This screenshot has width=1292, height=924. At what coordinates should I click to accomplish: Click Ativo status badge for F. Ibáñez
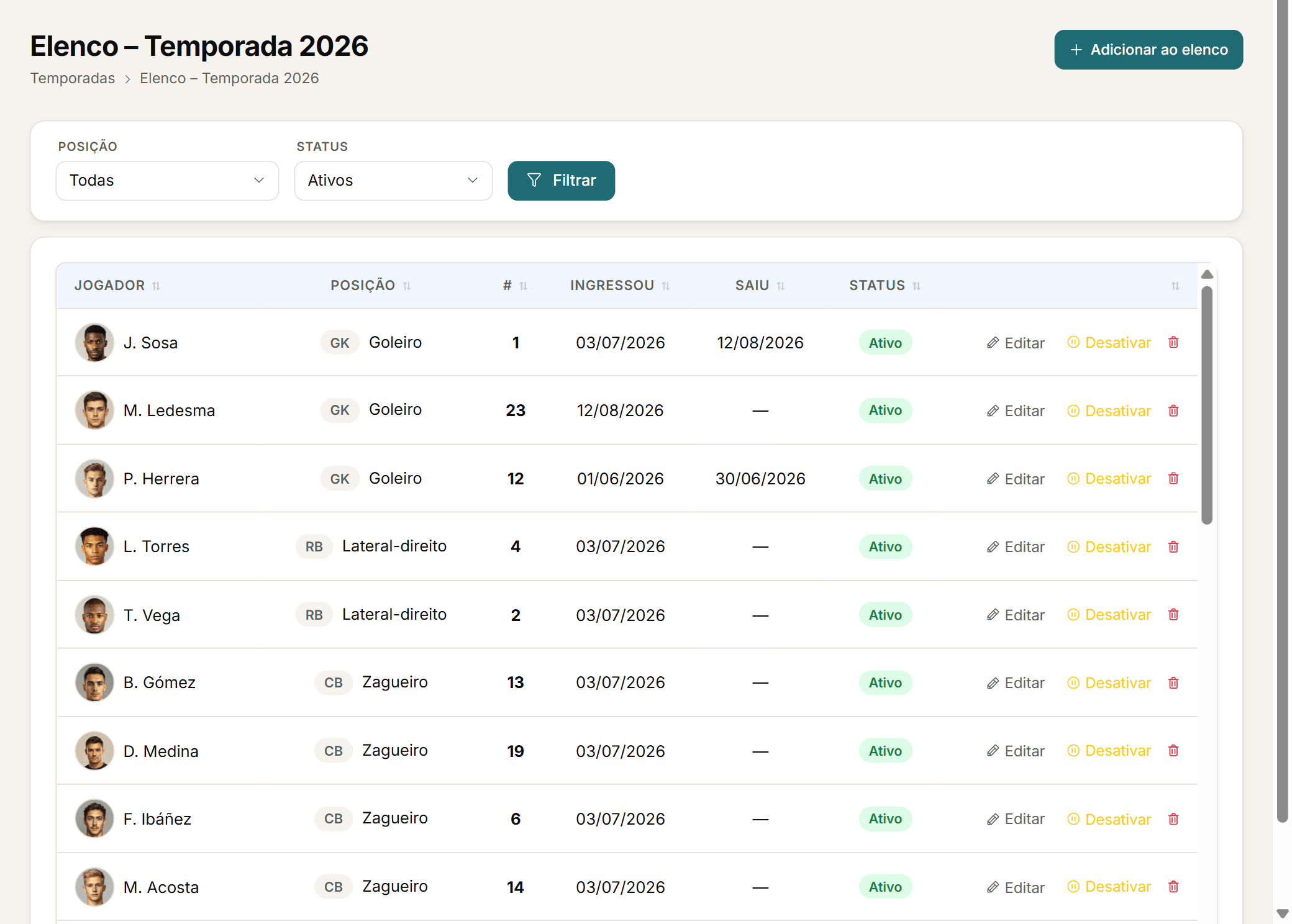tap(885, 818)
